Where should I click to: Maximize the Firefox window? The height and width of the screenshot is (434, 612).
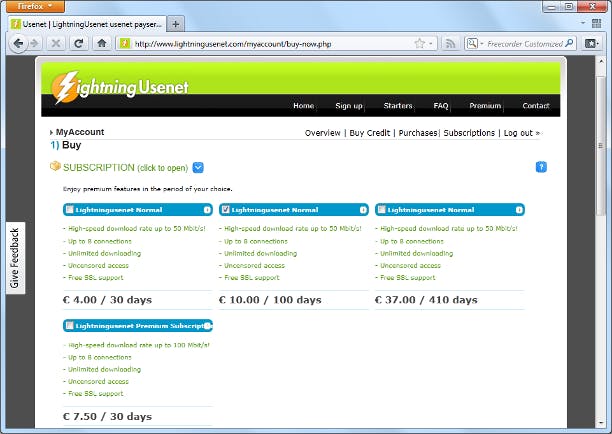click(569, 6)
